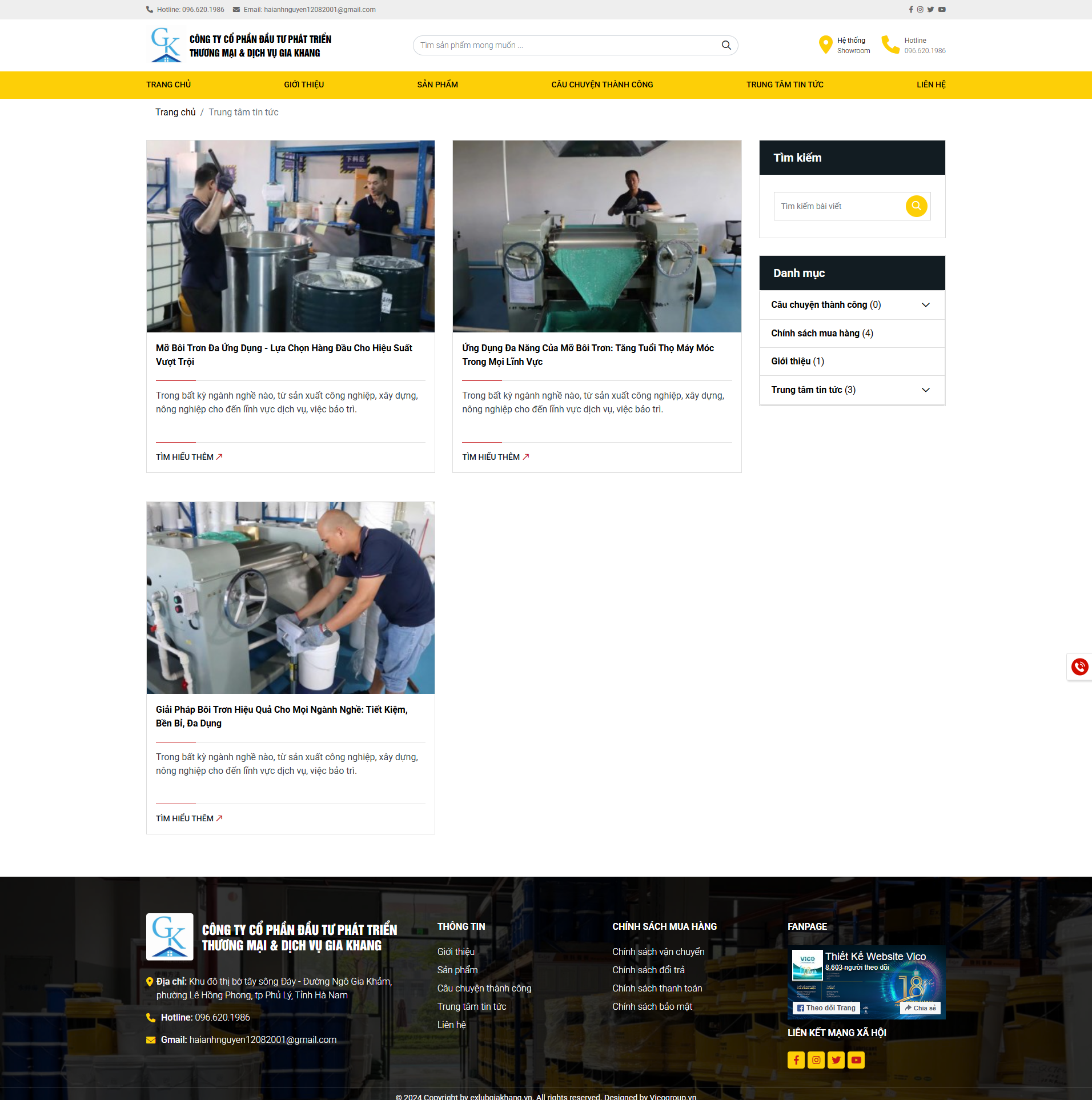The width and height of the screenshot is (1092, 1100).
Task: Focus the Tìm kiếm bài viết field
Action: (x=839, y=206)
